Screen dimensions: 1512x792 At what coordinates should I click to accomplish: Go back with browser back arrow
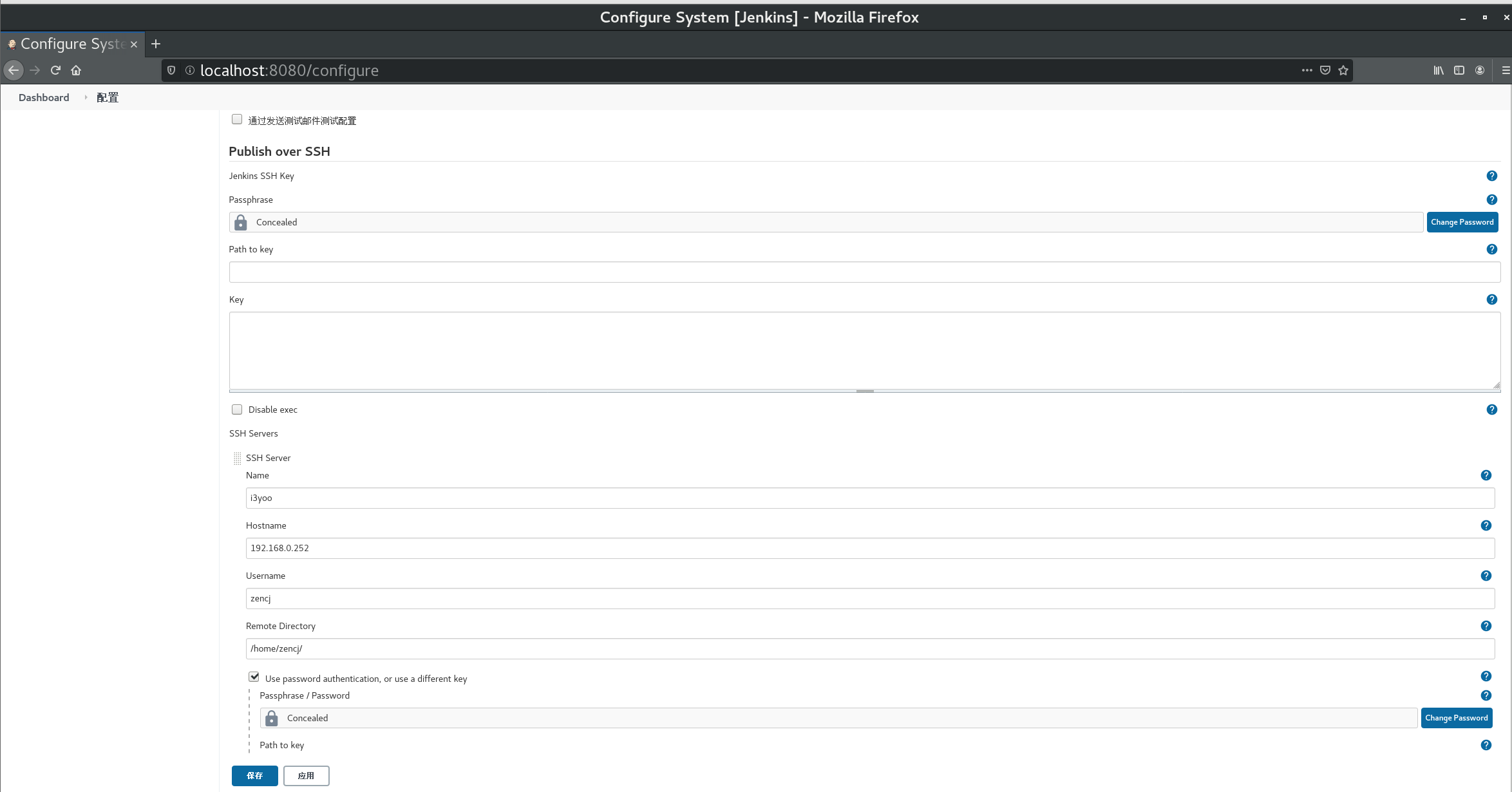[x=14, y=70]
